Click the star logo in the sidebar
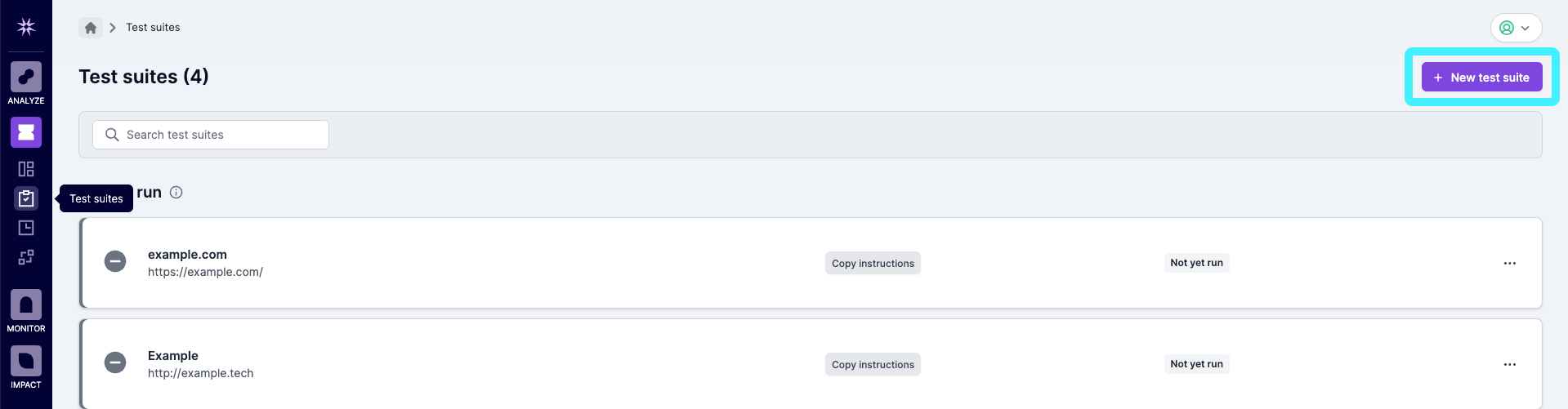Screen dimensions: 1568x409 click(x=26, y=27)
